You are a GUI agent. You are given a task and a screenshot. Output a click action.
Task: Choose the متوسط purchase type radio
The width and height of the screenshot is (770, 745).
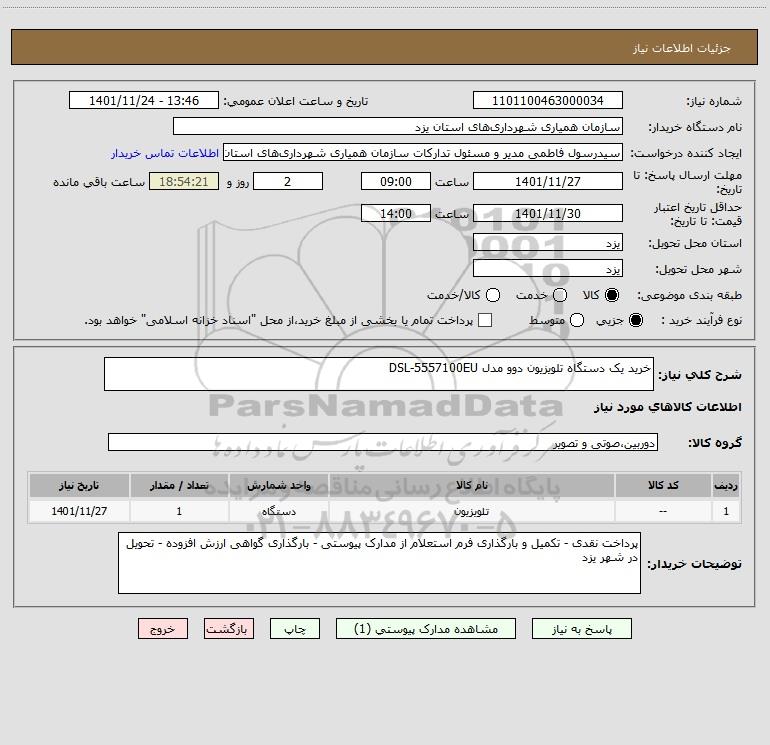click(577, 320)
